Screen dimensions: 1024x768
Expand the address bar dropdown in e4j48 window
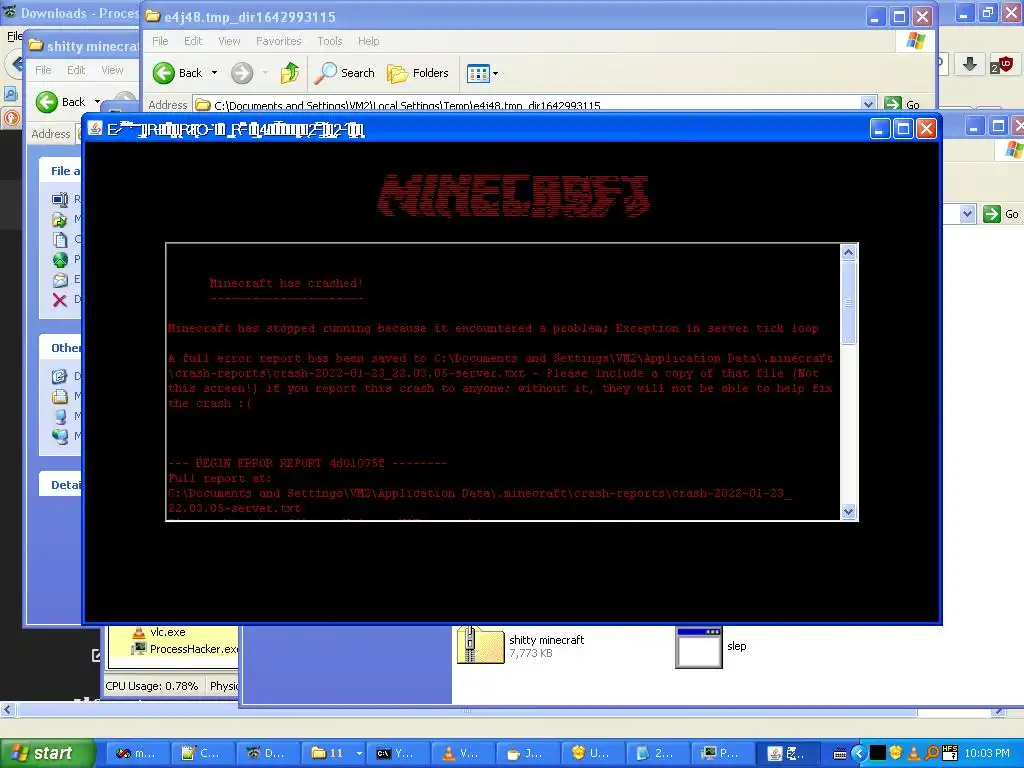pos(868,104)
